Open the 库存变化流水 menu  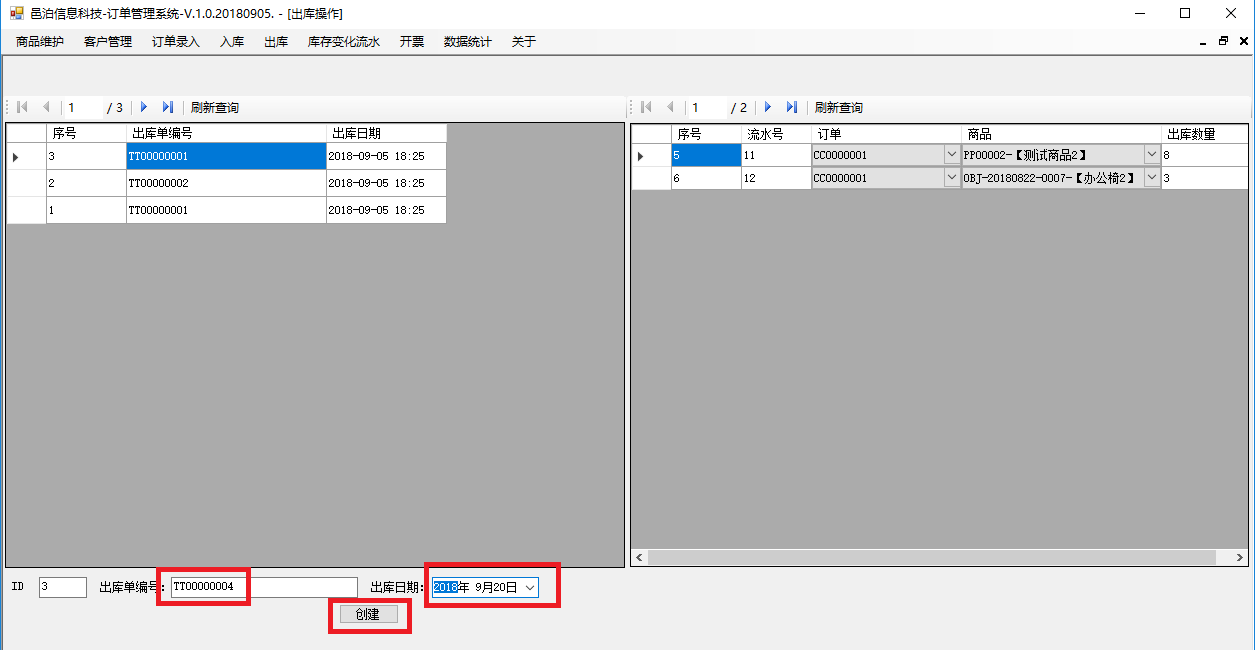point(344,41)
